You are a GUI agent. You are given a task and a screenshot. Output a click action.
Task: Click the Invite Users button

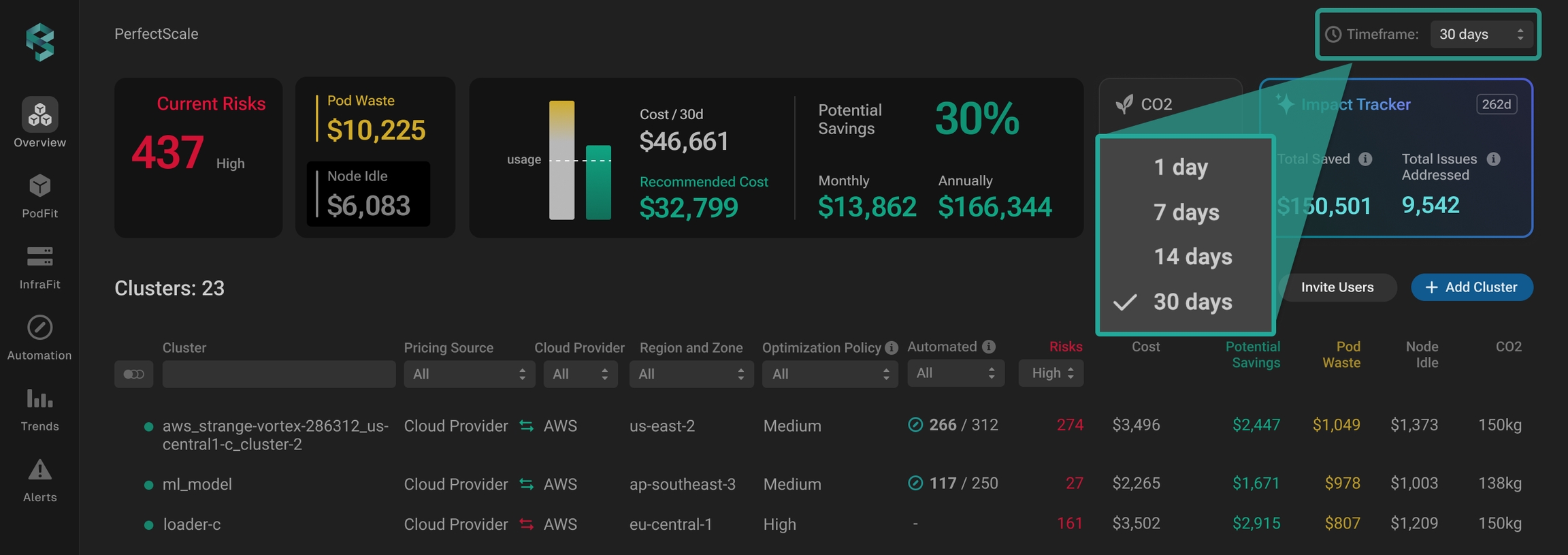1337,287
